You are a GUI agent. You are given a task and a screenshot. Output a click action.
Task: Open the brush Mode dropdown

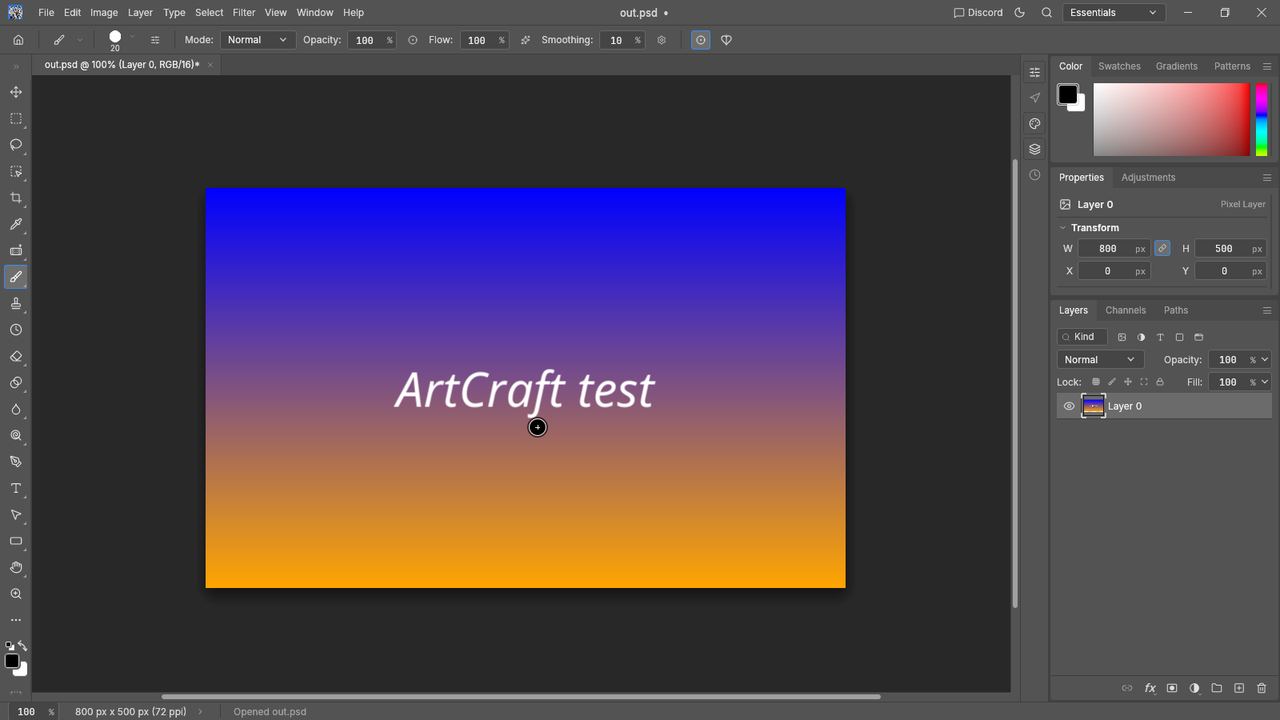(257, 40)
